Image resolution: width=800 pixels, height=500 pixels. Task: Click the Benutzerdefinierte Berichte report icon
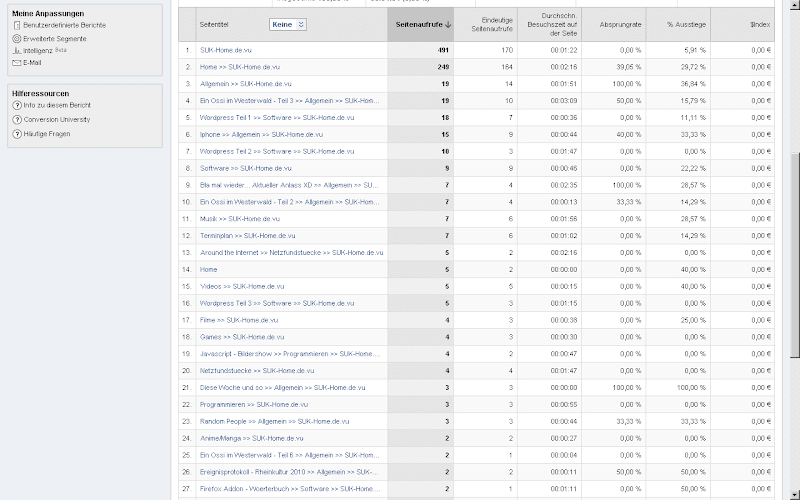click(16, 23)
